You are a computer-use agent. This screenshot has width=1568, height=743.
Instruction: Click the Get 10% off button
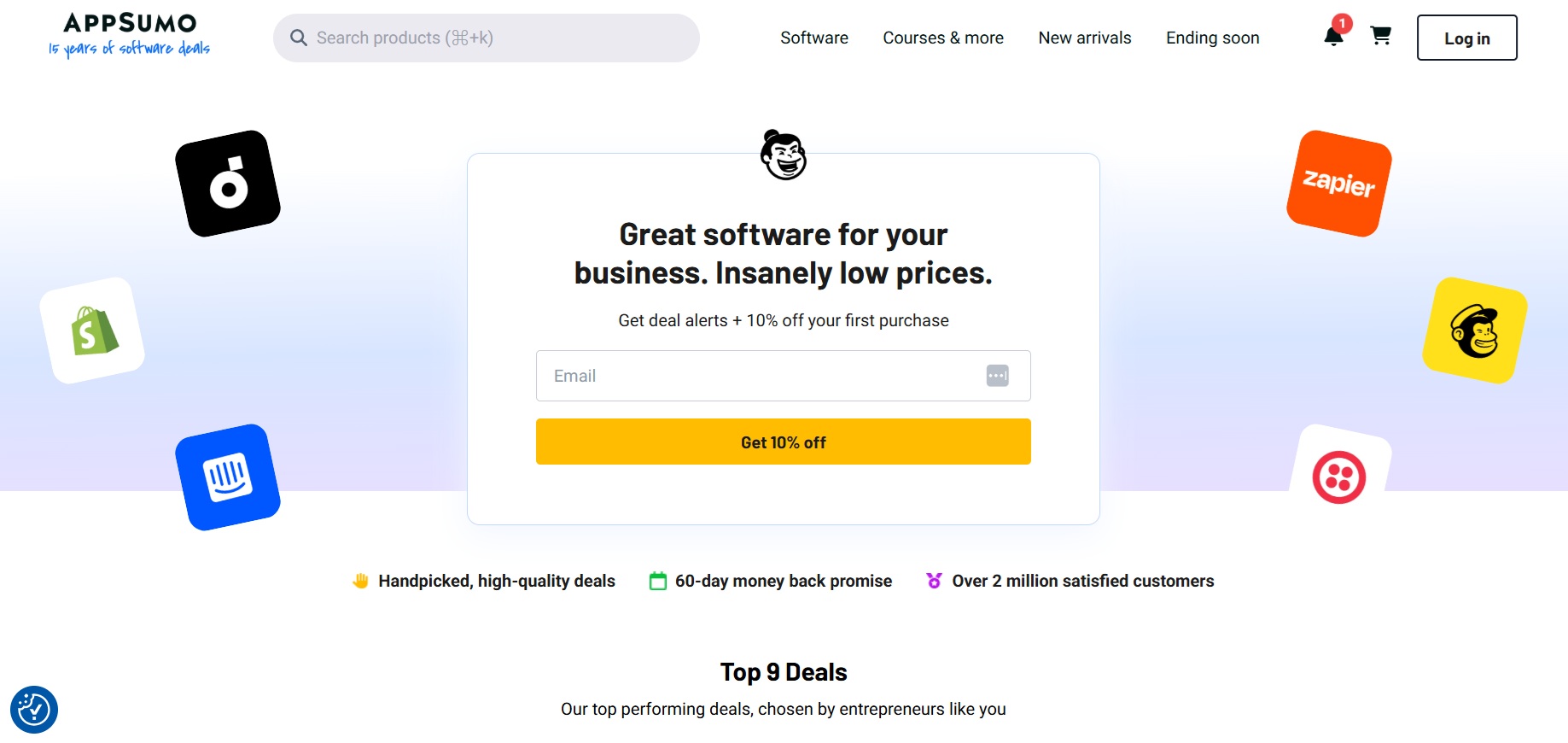click(x=783, y=442)
